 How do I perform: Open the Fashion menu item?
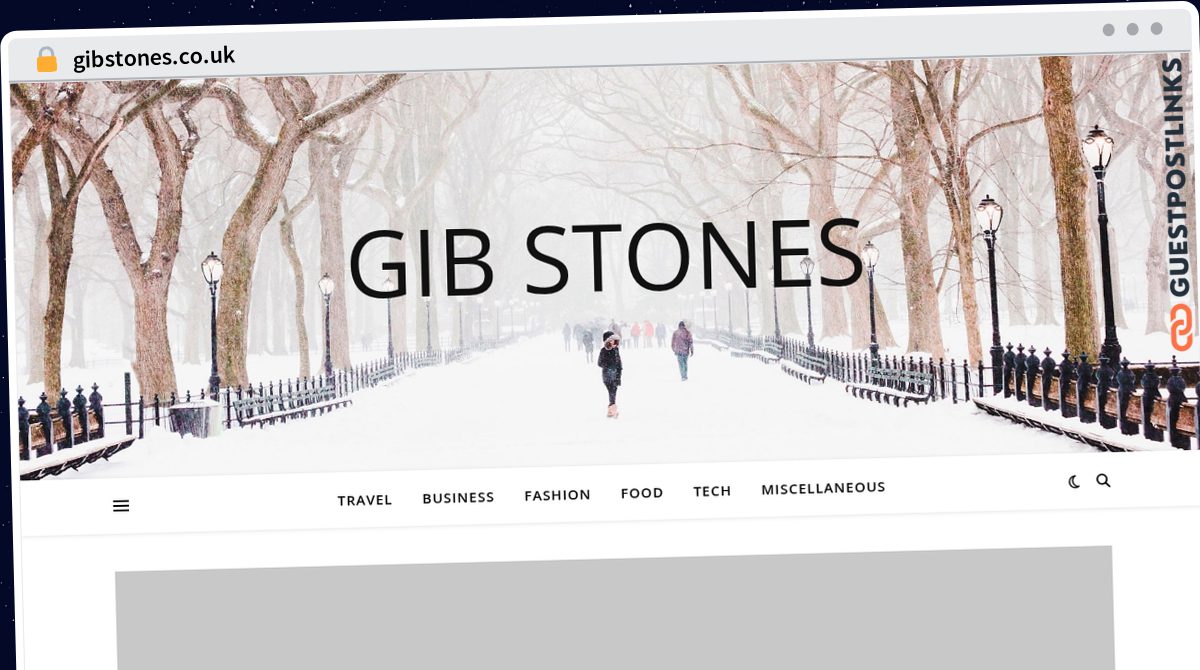pyautogui.click(x=557, y=495)
